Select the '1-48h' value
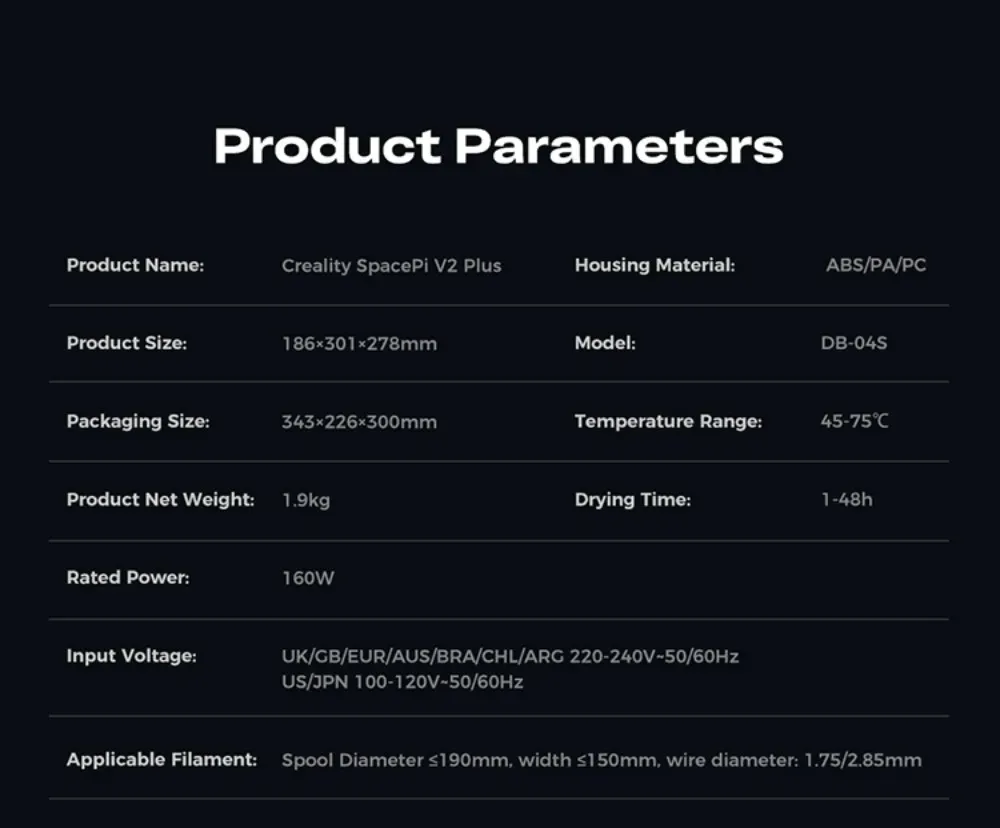Viewport: 1000px width, 828px height. [x=847, y=499]
